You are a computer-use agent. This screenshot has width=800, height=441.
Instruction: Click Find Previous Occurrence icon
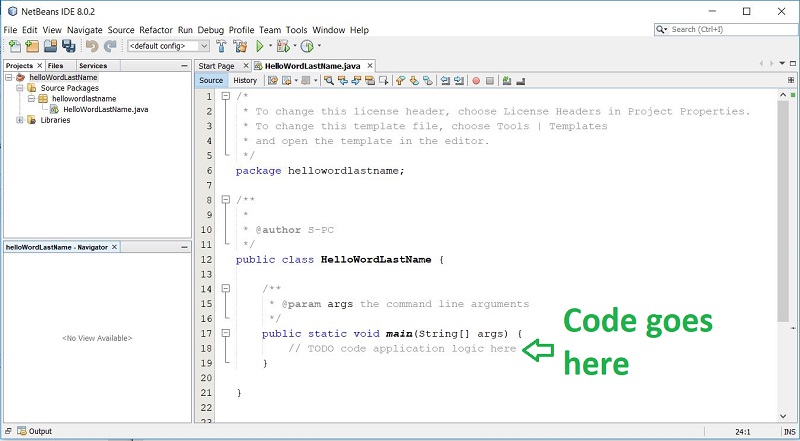343,81
